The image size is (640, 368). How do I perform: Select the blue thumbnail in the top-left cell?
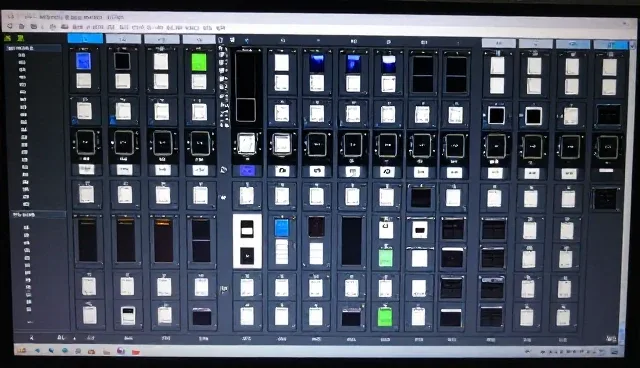click(x=84, y=61)
